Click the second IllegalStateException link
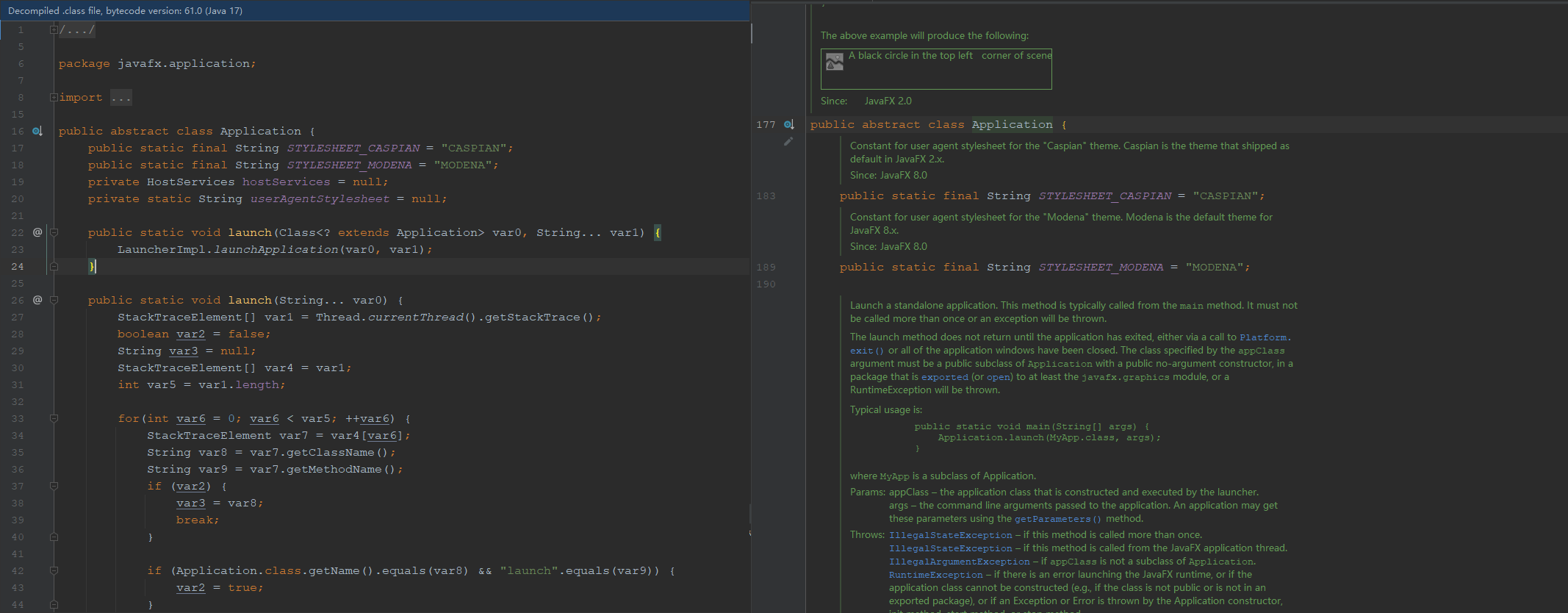The height and width of the screenshot is (613, 1568). [x=951, y=548]
